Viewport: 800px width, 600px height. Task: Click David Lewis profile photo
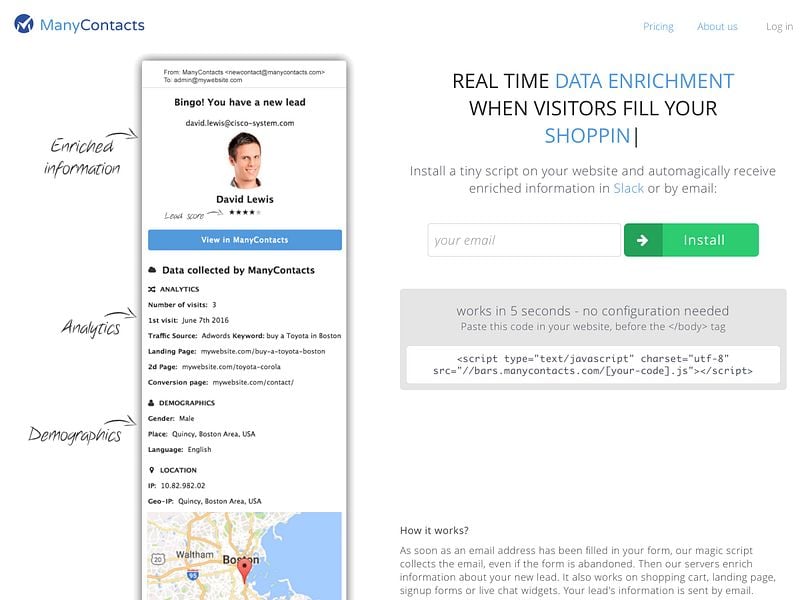click(x=245, y=160)
